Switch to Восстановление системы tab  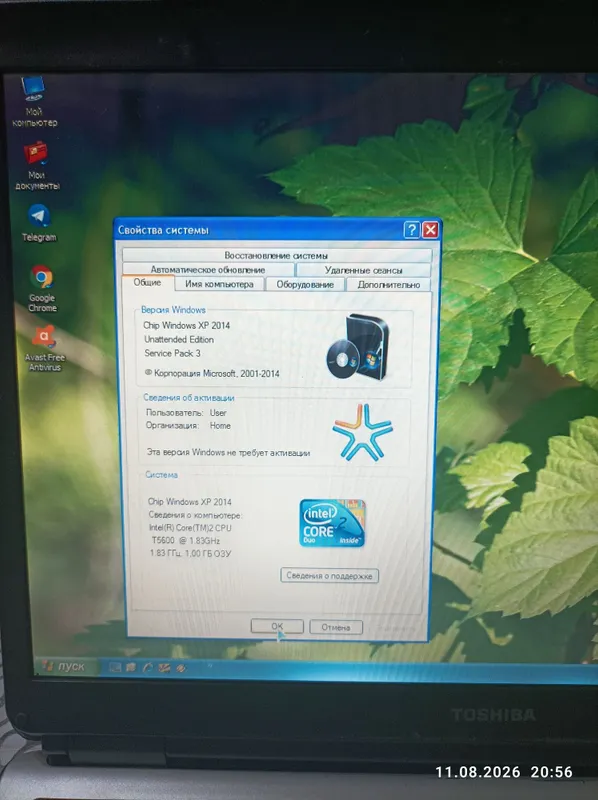[276, 255]
